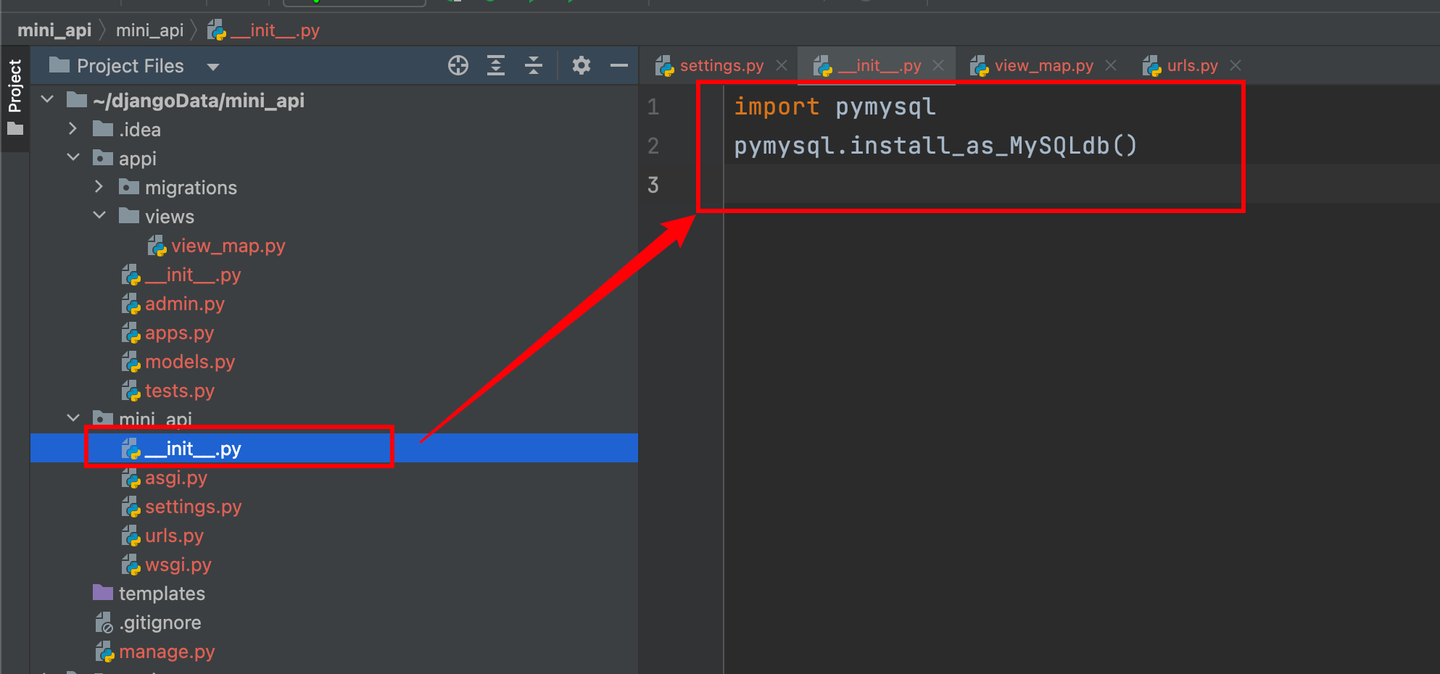This screenshot has height=674, width=1440.
Task: Switch to the settings.py tab
Action: [722, 64]
